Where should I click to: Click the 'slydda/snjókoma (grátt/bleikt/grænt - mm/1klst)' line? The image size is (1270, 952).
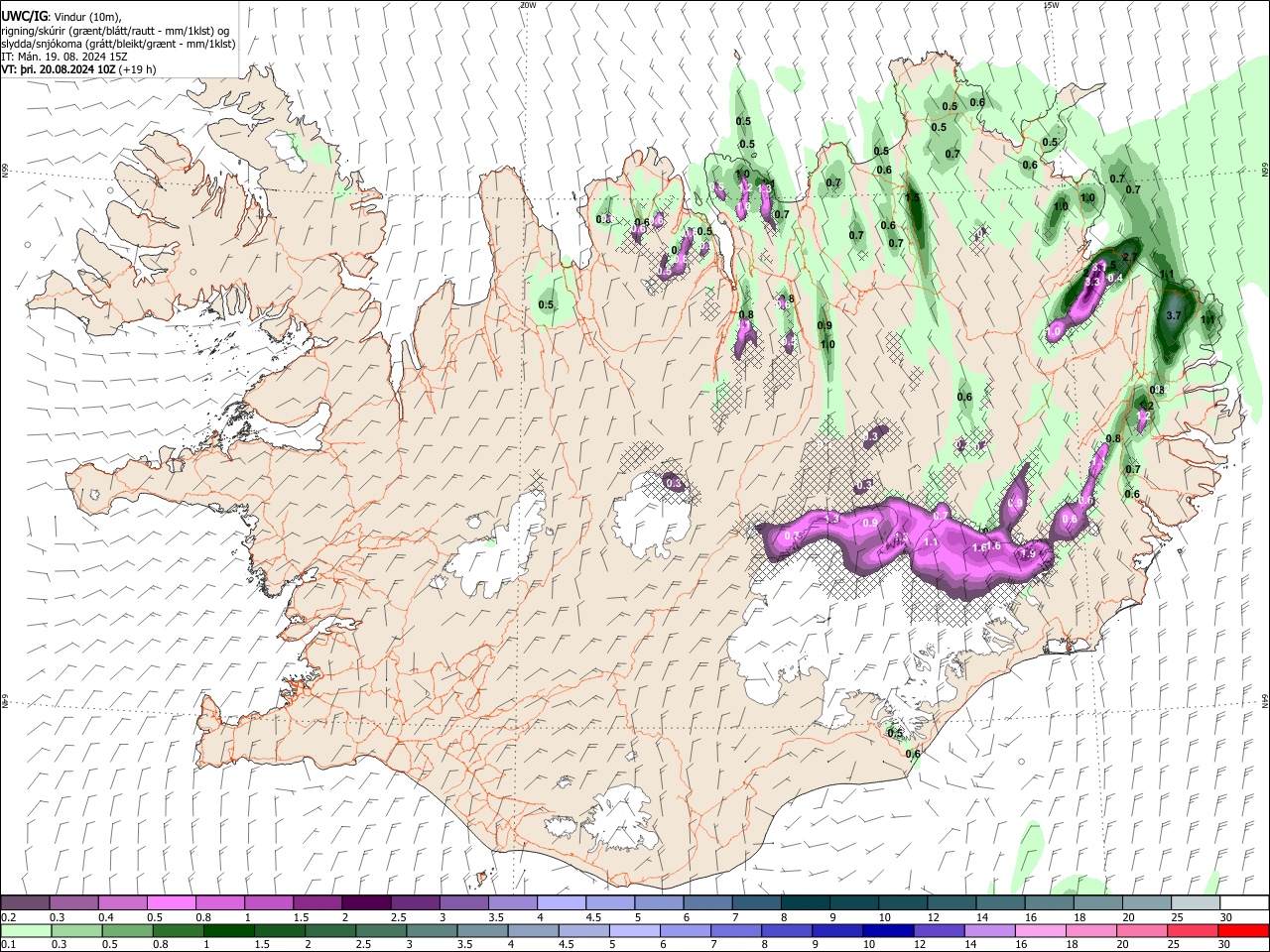point(118,44)
